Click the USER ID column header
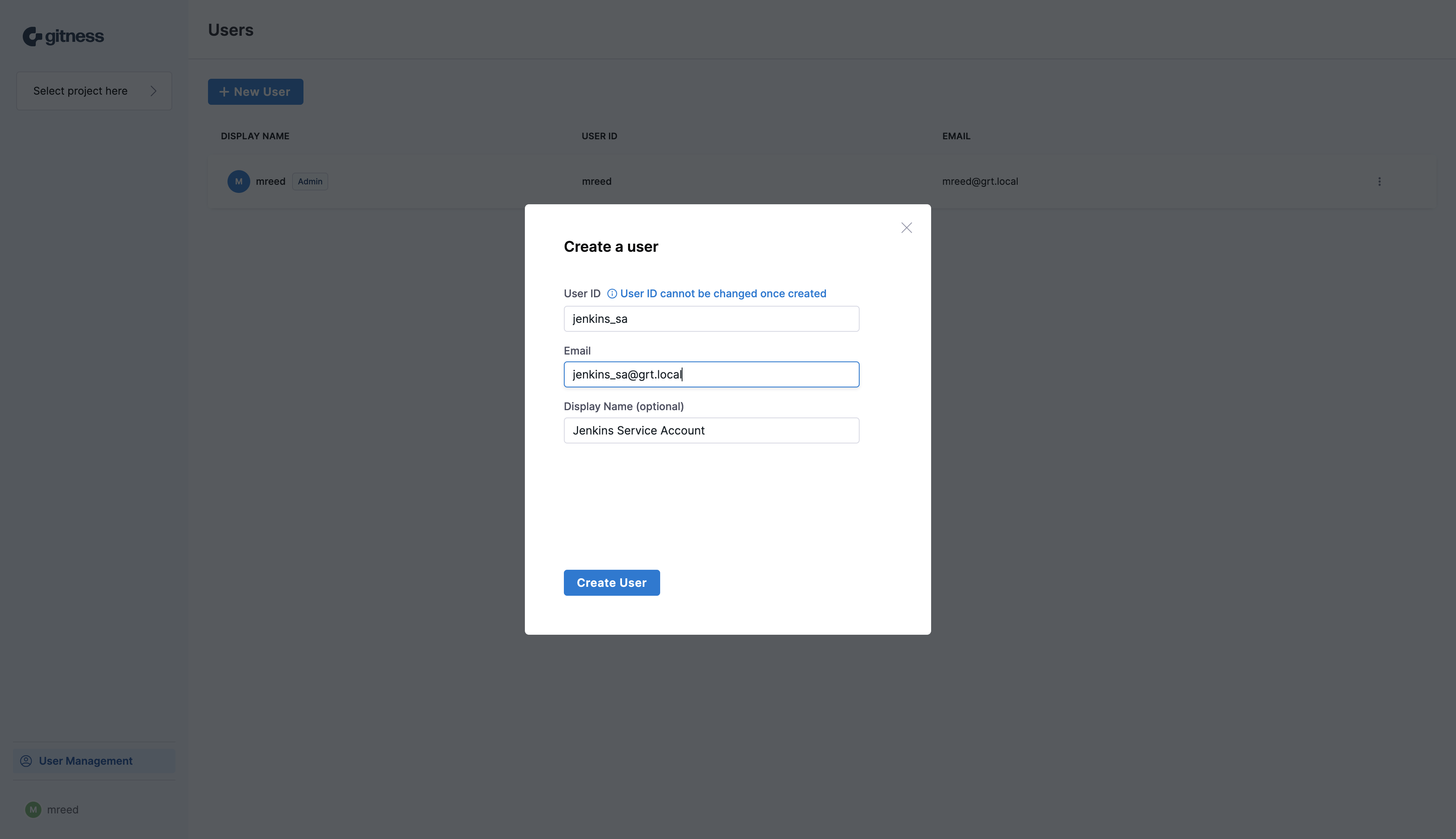 (599, 136)
